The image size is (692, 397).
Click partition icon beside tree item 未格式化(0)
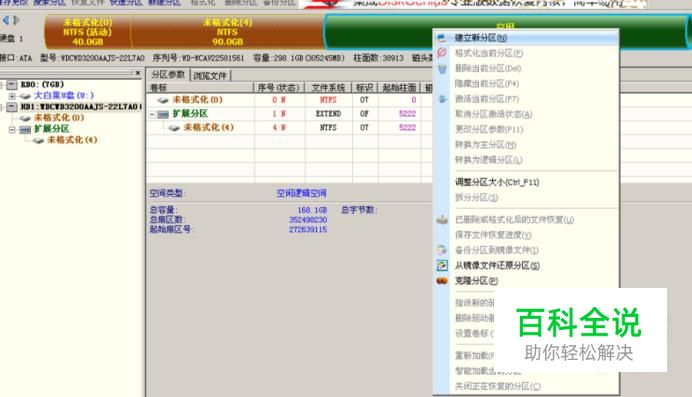[x=26, y=118]
